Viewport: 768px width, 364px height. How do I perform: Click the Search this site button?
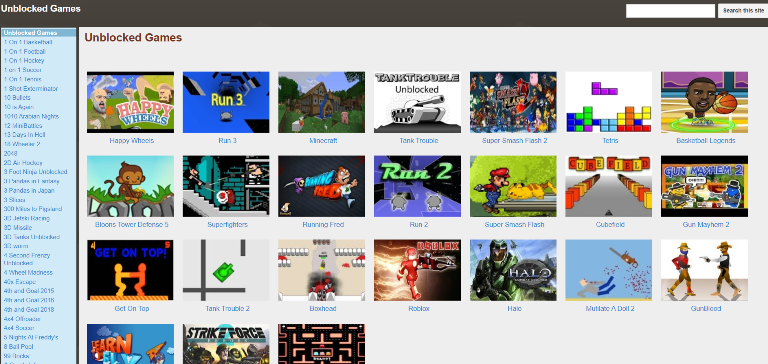pyautogui.click(x=743, y=11)
